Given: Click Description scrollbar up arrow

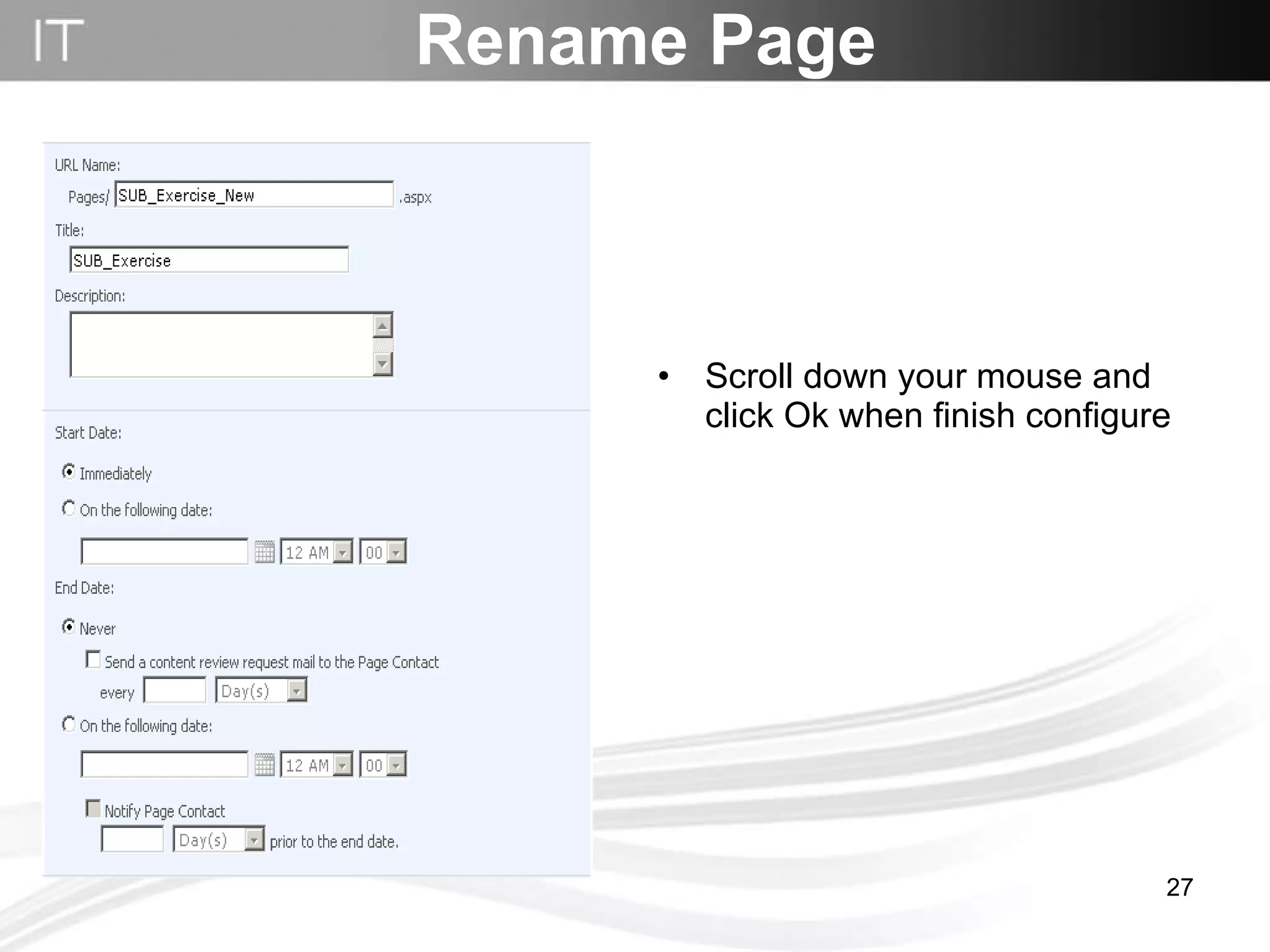Looking at the screenshot, I should pyautogui.click(x=383, y=326).
